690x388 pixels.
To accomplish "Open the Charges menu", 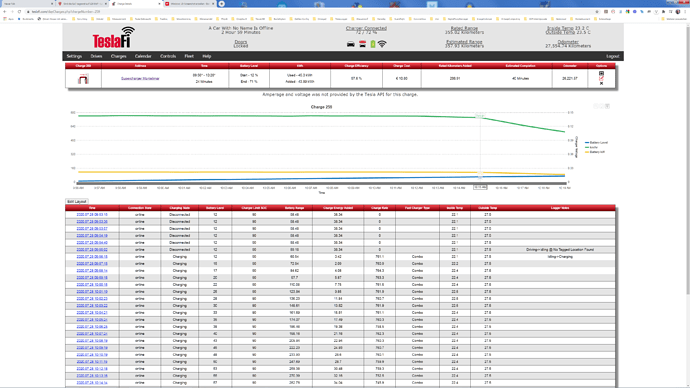I will pyautogui.click(x=118, y=56).
